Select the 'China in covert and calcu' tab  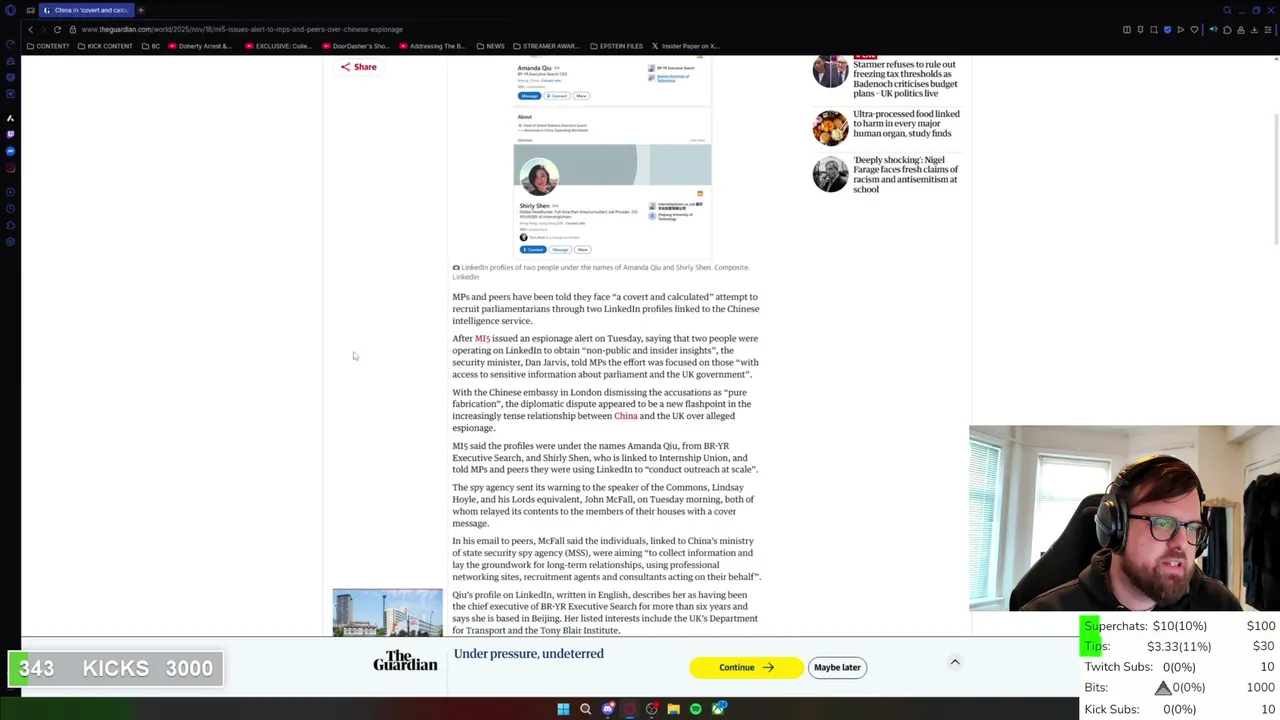[87, 10]
